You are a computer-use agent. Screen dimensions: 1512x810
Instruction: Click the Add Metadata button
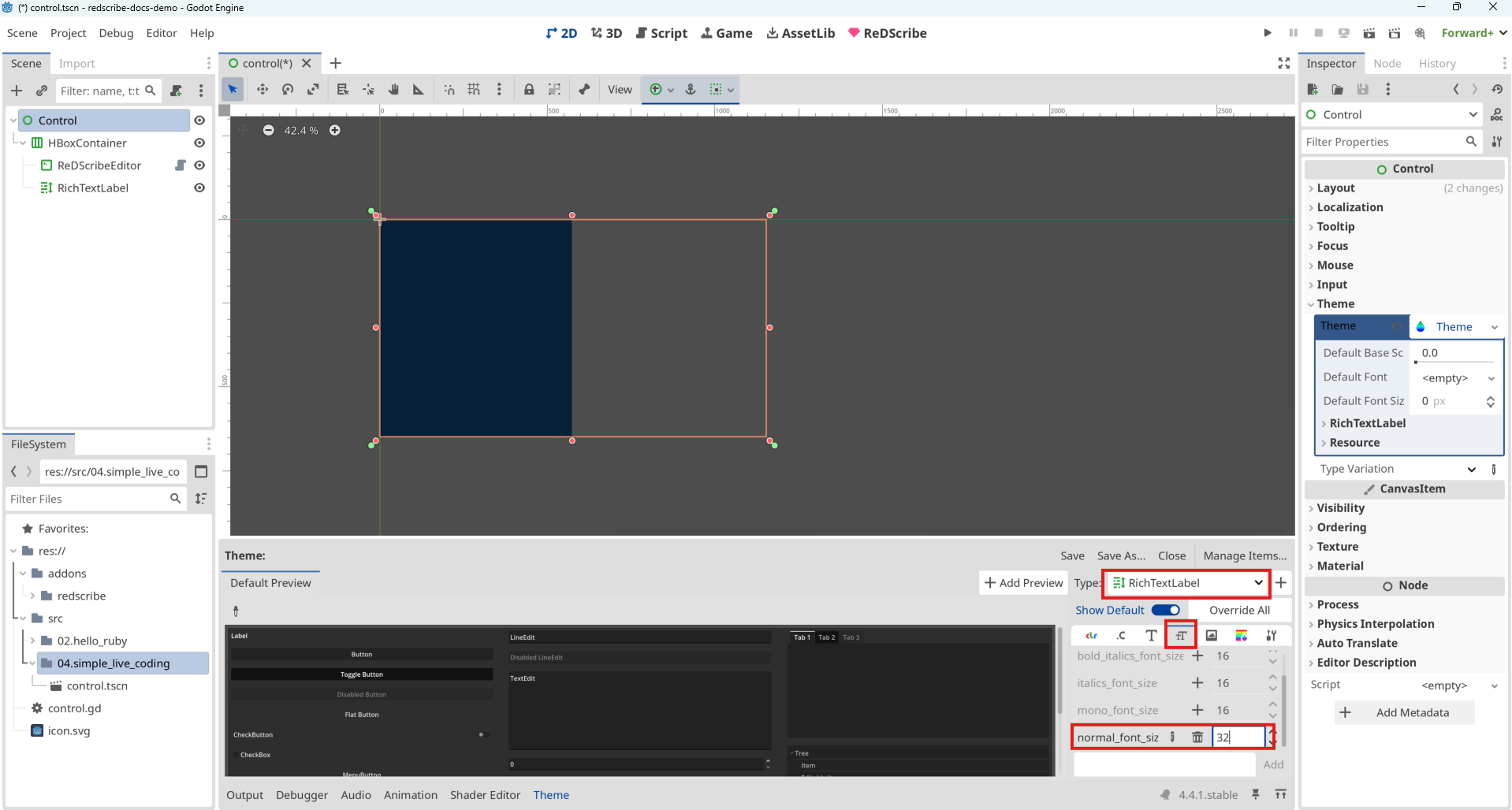coord(1404,712)
